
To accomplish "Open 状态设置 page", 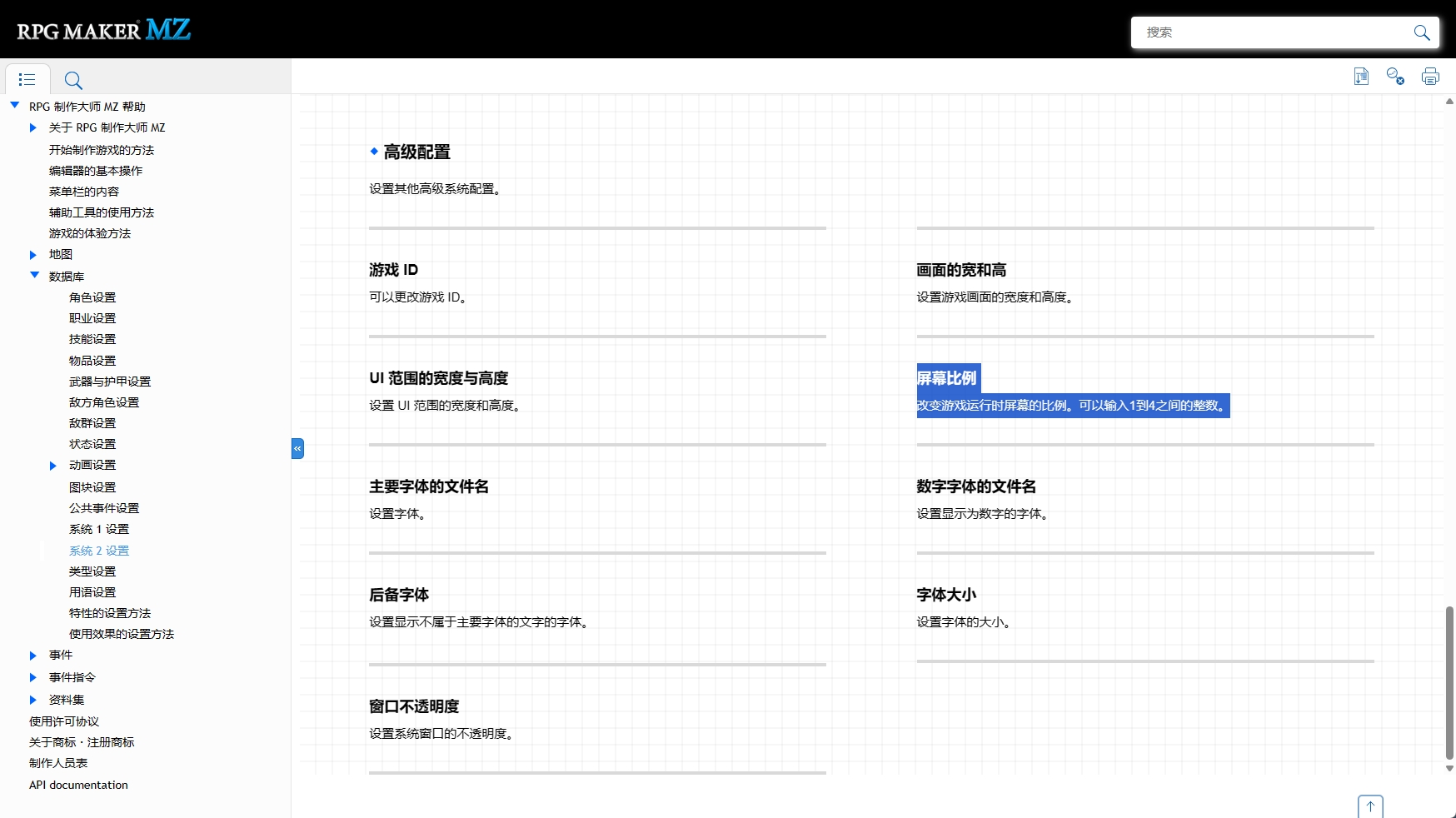I will click(92, 444).
